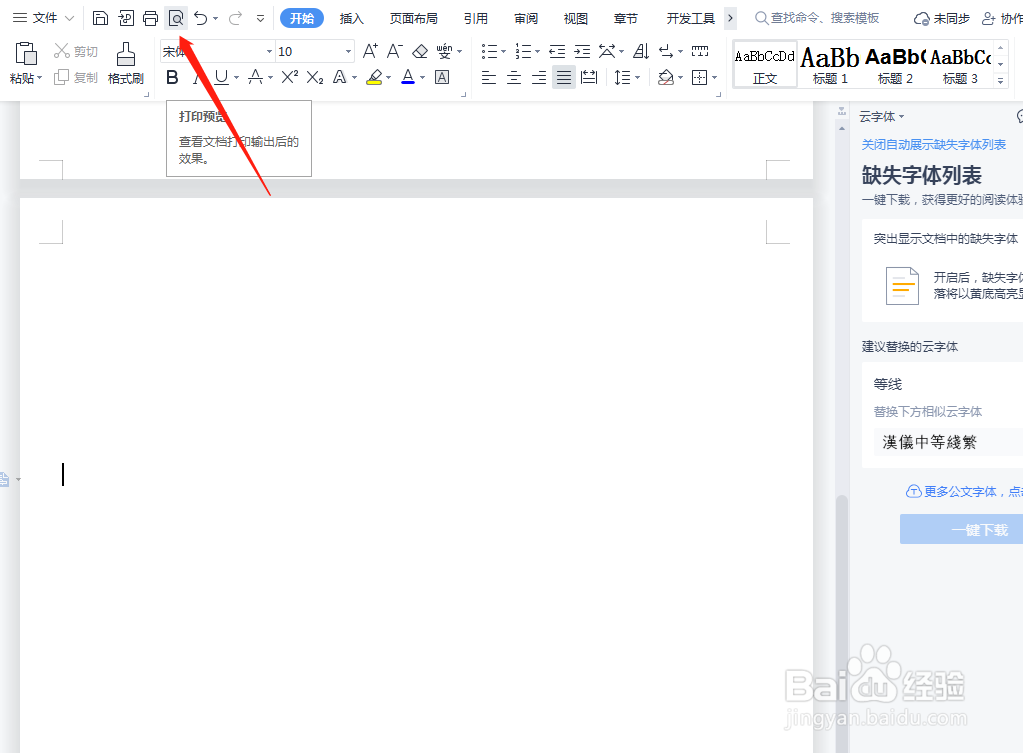Click the export to PDF icon
1023x753 pixels.
point(126,18)
